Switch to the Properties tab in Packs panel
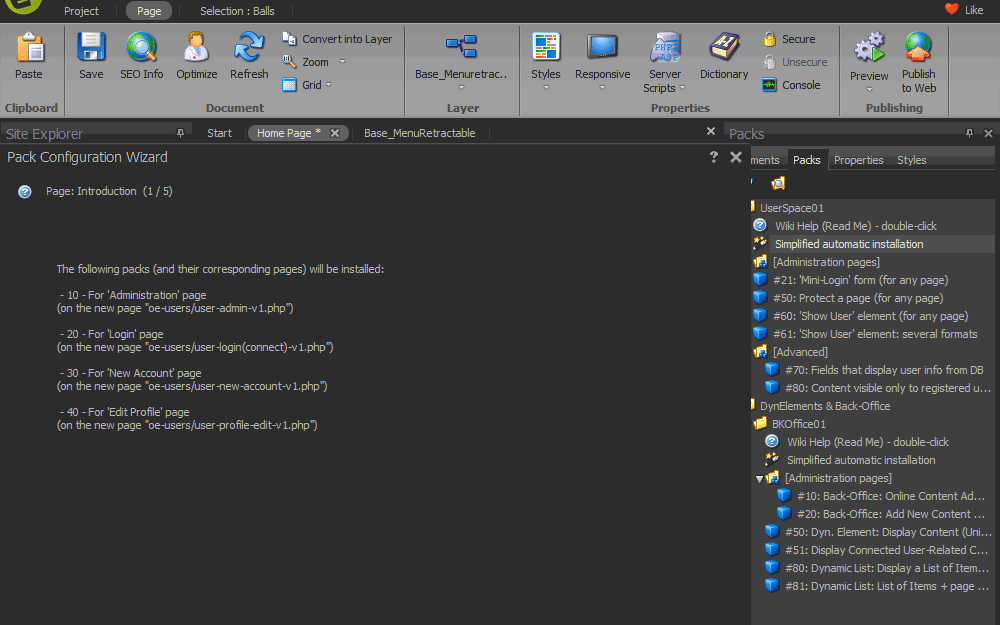This screenshot has height=625, width=1000. click(856, 159)
